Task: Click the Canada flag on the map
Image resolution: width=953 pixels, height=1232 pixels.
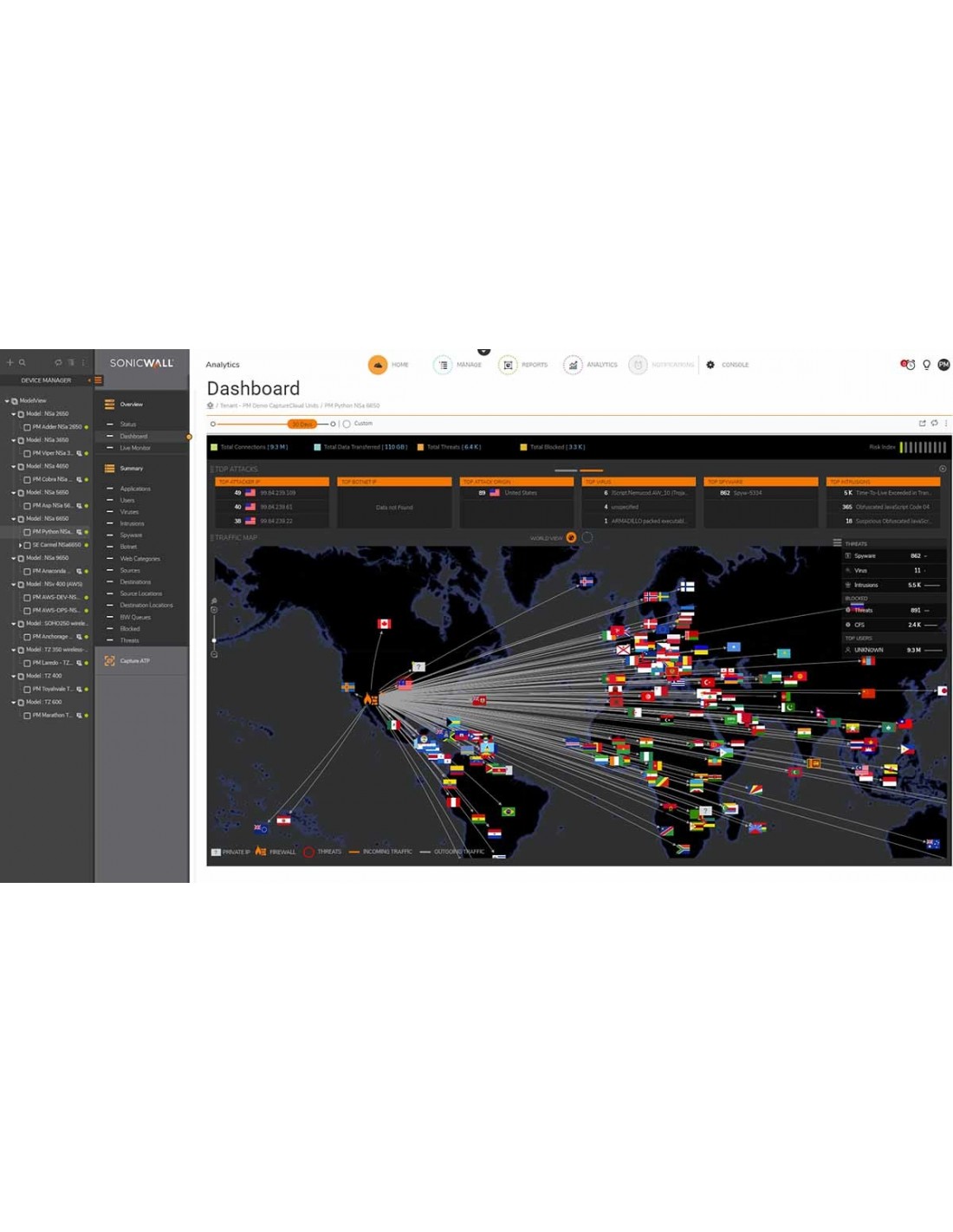Action: [384, 624]
